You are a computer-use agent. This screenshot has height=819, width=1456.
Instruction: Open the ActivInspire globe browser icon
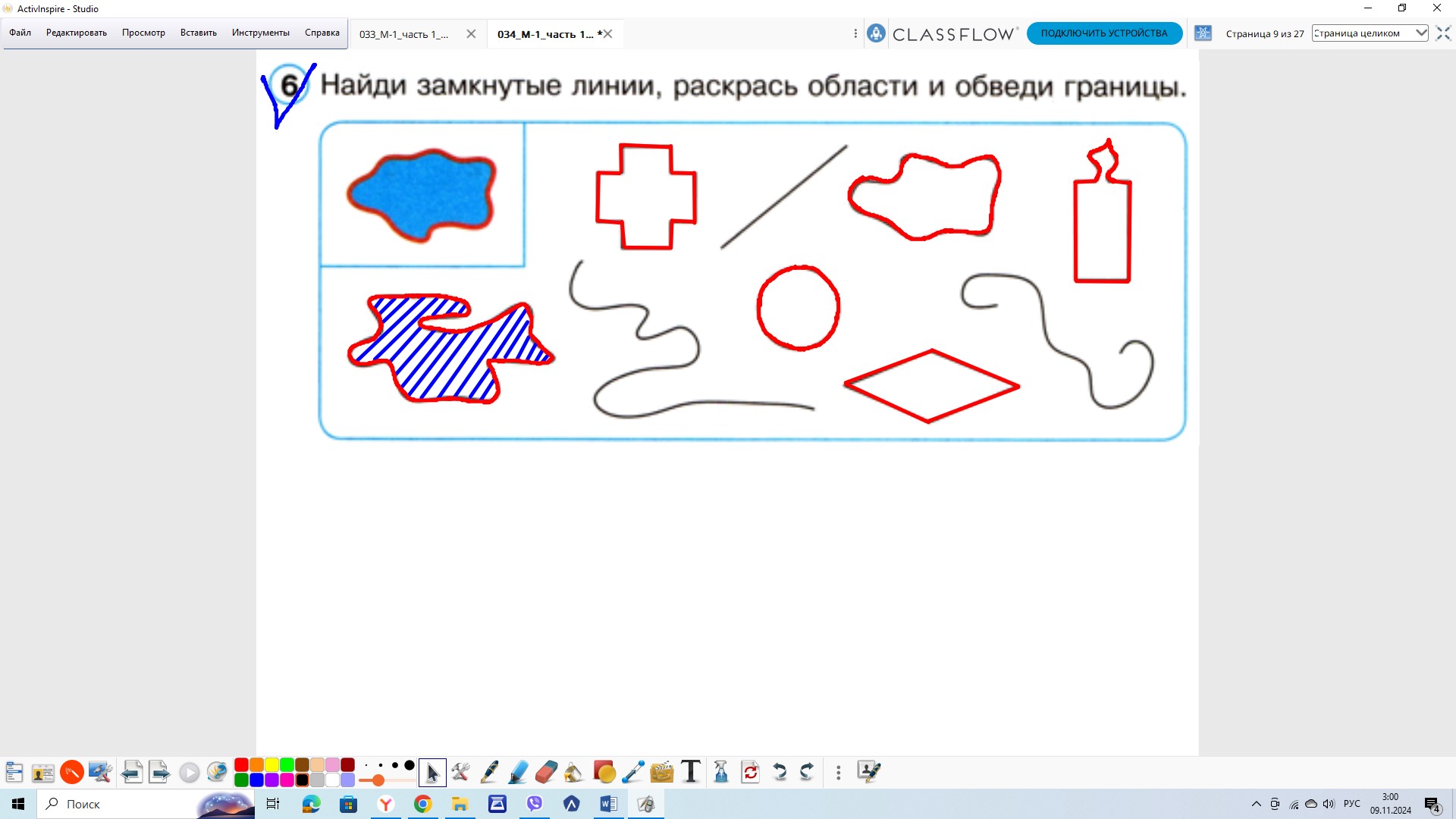click(x=217, y=772)
